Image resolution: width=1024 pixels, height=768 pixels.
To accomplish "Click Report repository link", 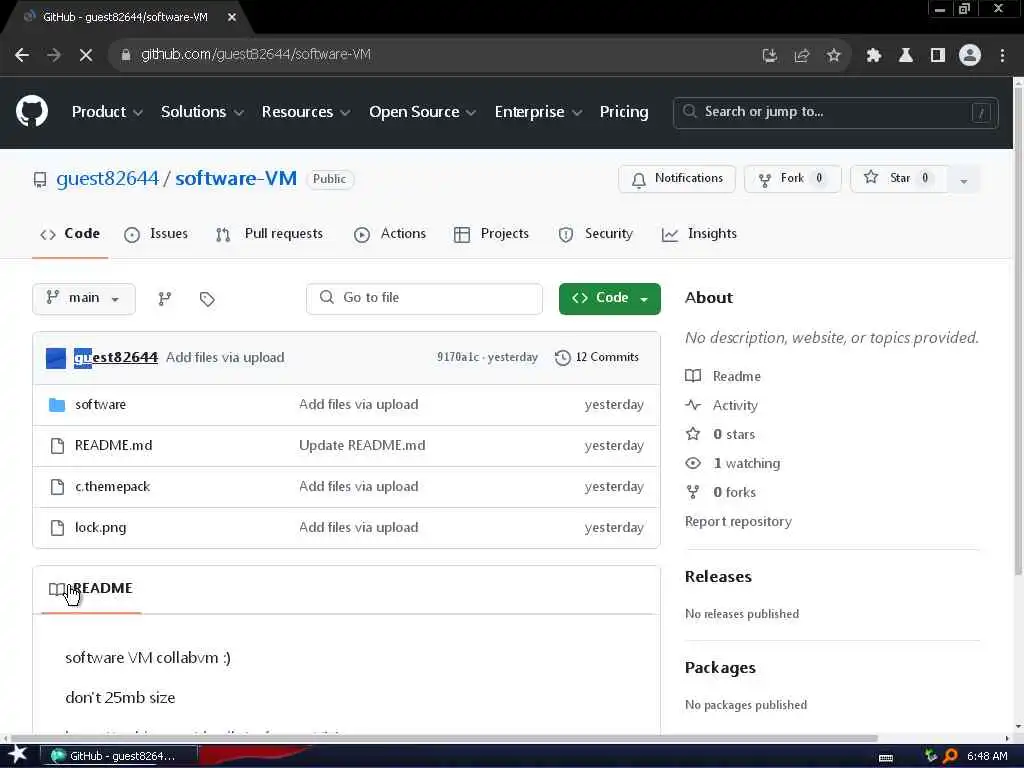I will click(x=738, y=522).
